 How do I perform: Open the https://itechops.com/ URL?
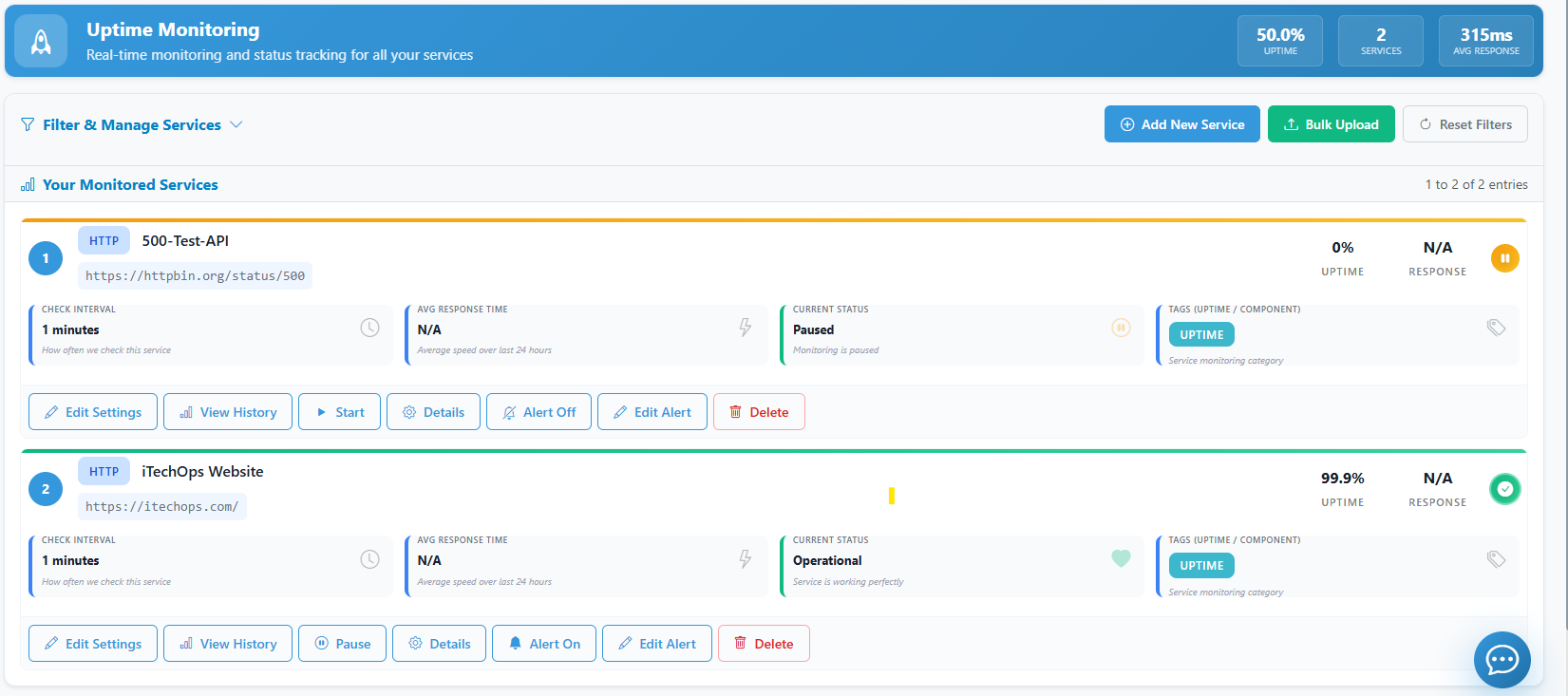pyautogui.click(x=161, y=507)
